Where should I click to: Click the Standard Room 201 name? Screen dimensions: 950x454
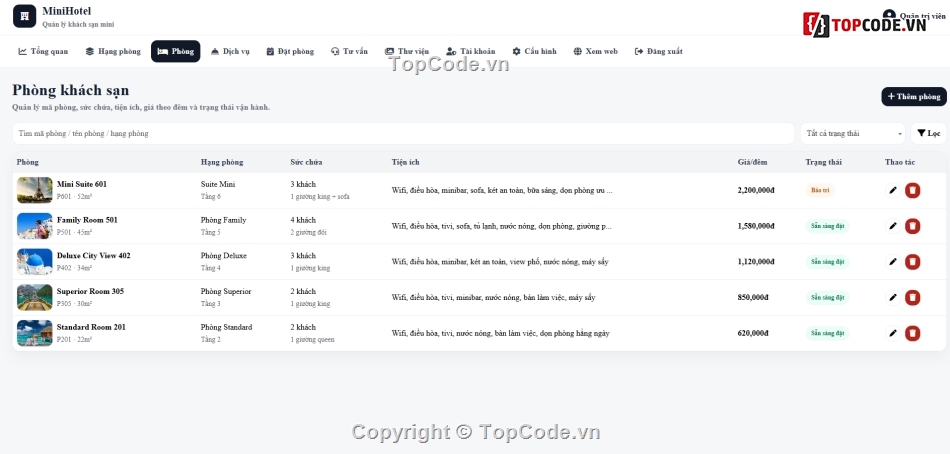pos(91,327)
